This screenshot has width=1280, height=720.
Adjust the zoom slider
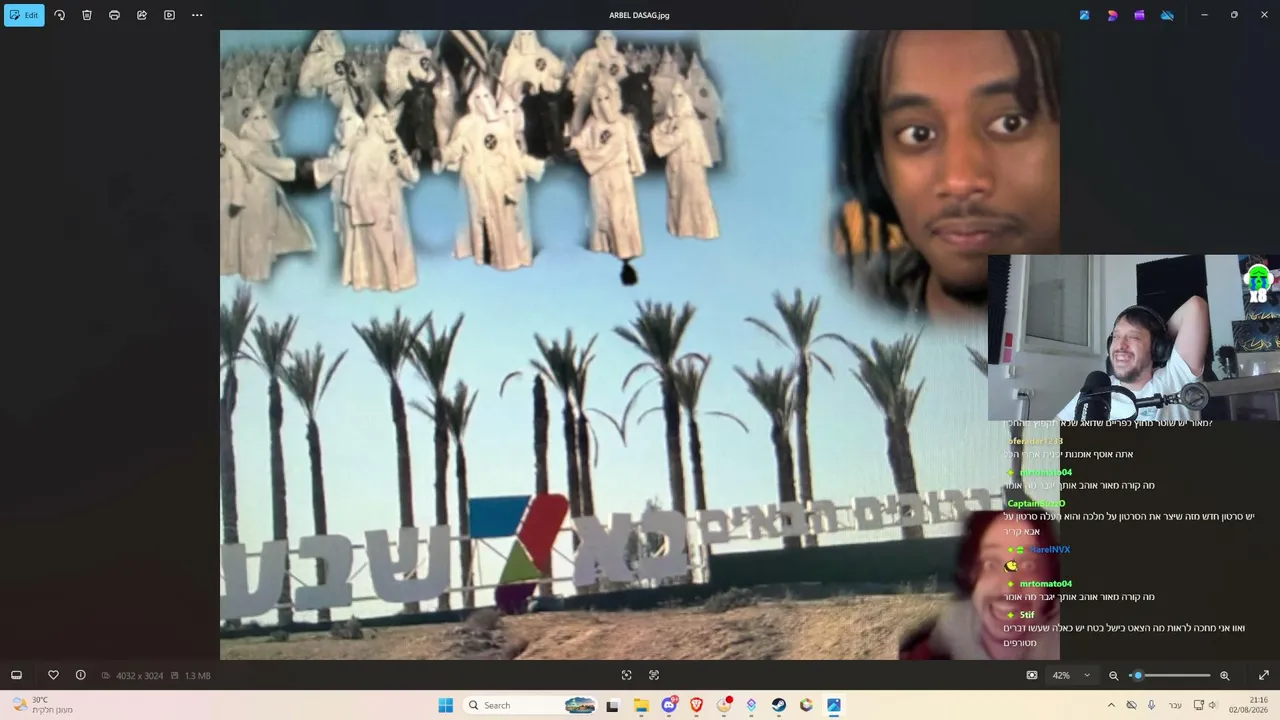(1170, 675)
